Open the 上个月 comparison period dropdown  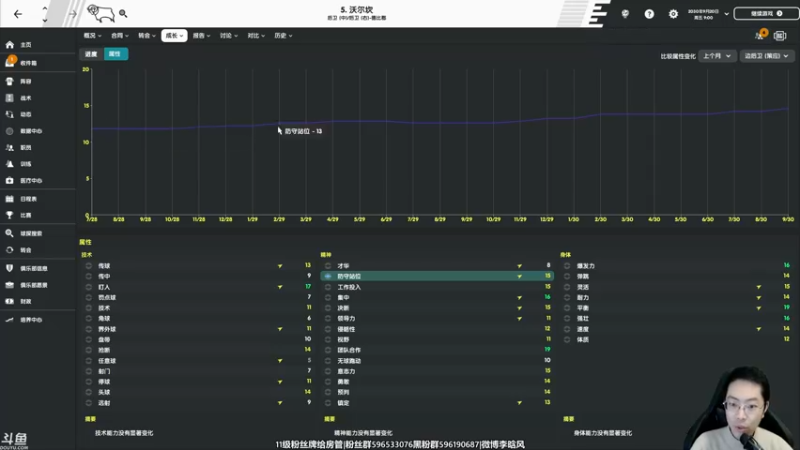coord(717,56)
